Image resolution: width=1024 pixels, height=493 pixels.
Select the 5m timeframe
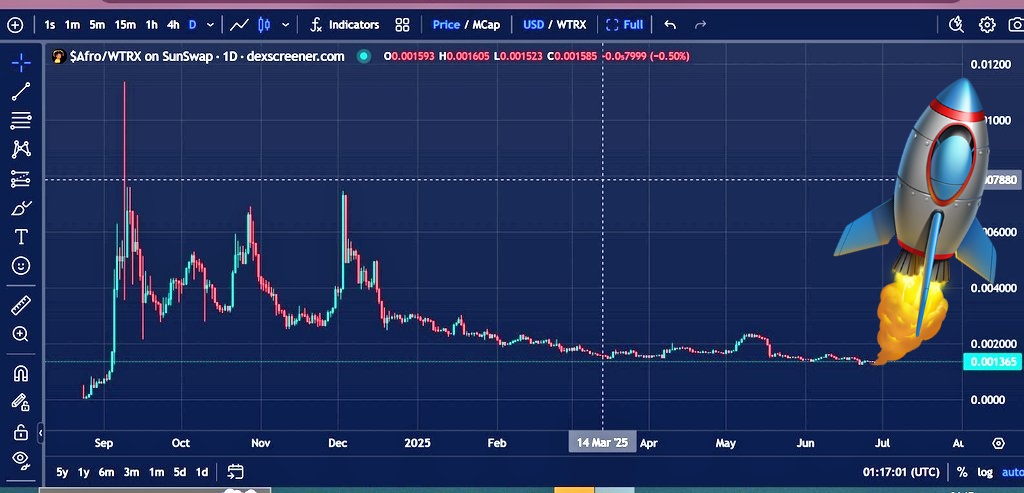tap(97, 25)
